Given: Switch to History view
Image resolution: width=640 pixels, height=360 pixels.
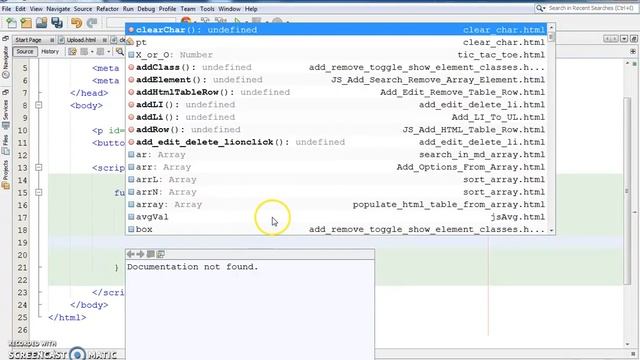Looking at the screenshot, I should 50,51.
